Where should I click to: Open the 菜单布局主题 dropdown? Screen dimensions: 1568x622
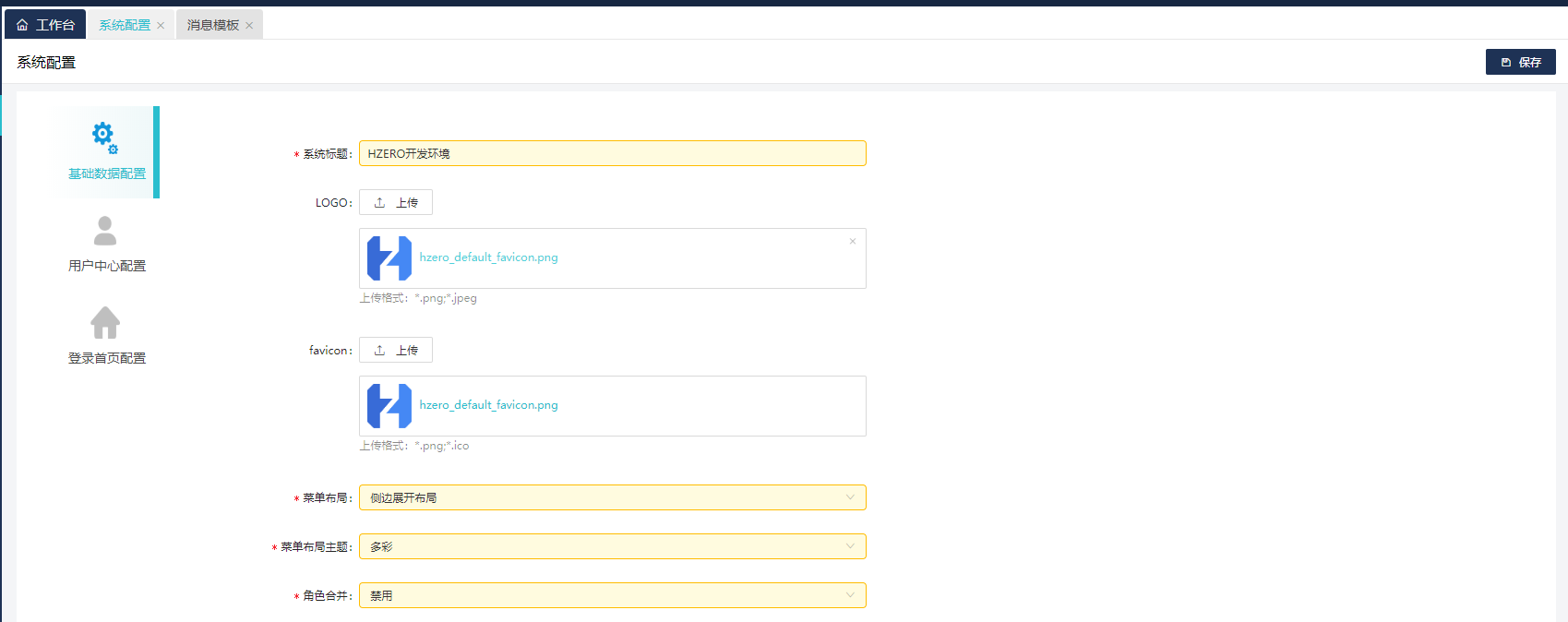coord(612,546)
